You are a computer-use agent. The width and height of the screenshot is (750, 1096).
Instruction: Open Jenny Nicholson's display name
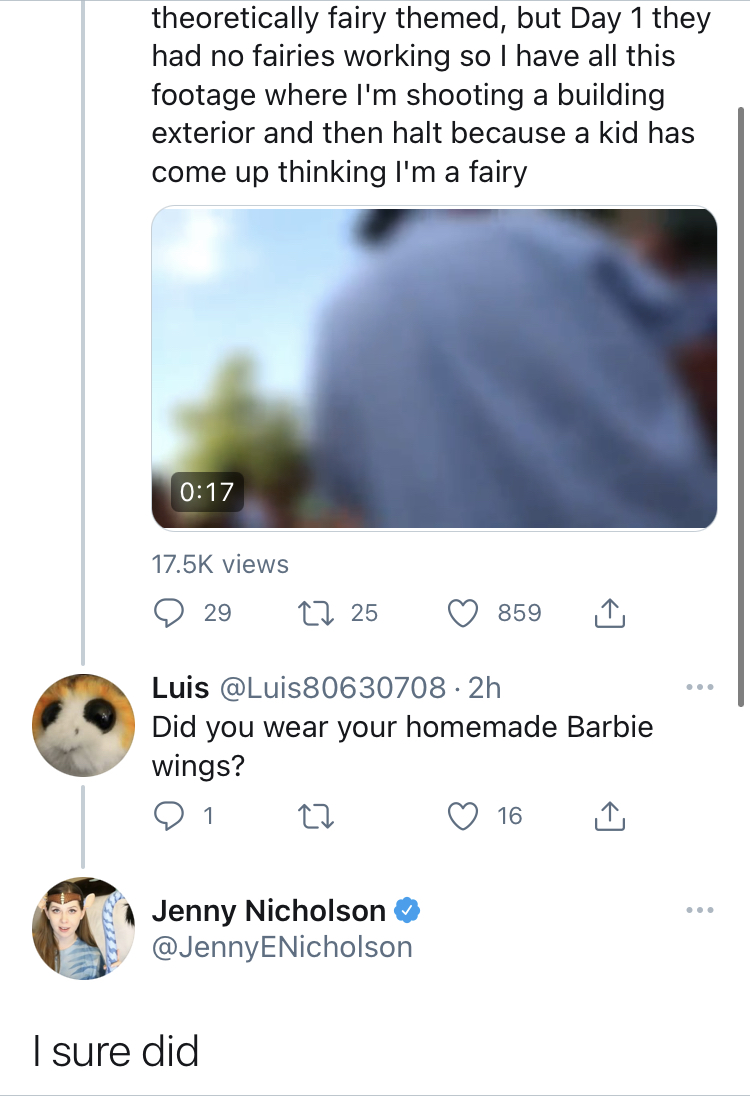268,911
